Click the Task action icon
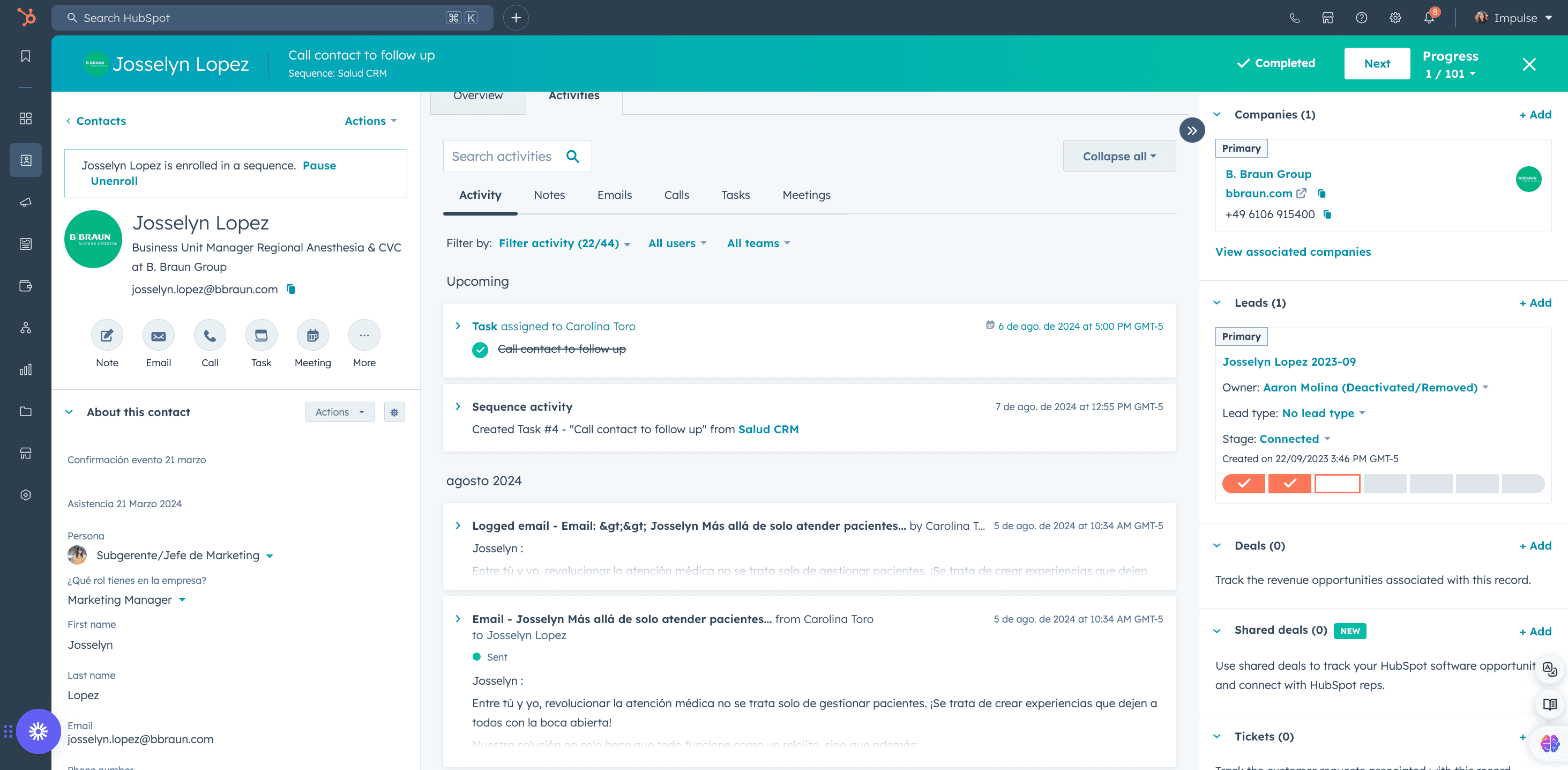The height and width of the screenshot is (770, 1568). tap(261, 335)
